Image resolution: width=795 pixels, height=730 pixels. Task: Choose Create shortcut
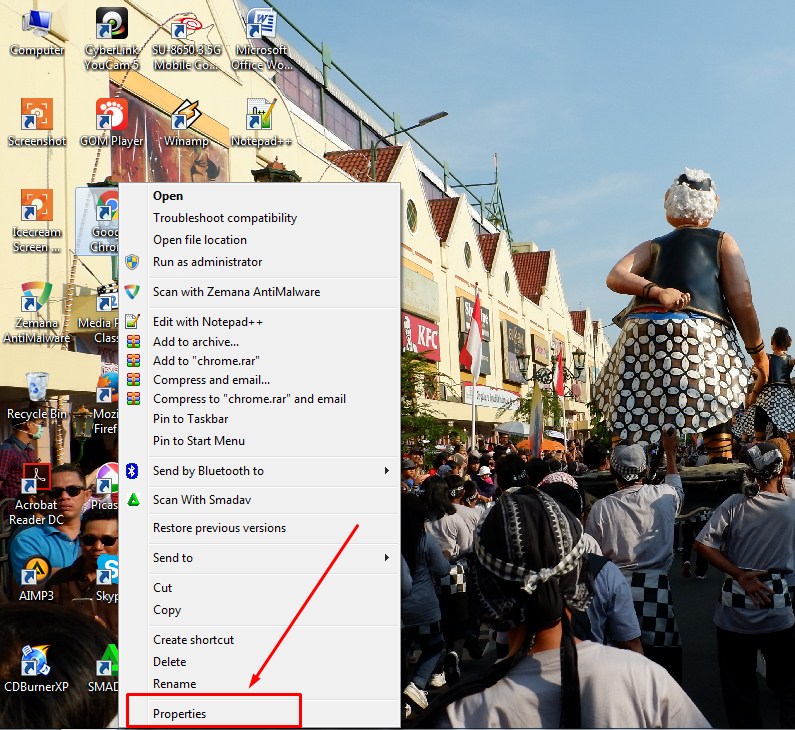coord(259,640)
